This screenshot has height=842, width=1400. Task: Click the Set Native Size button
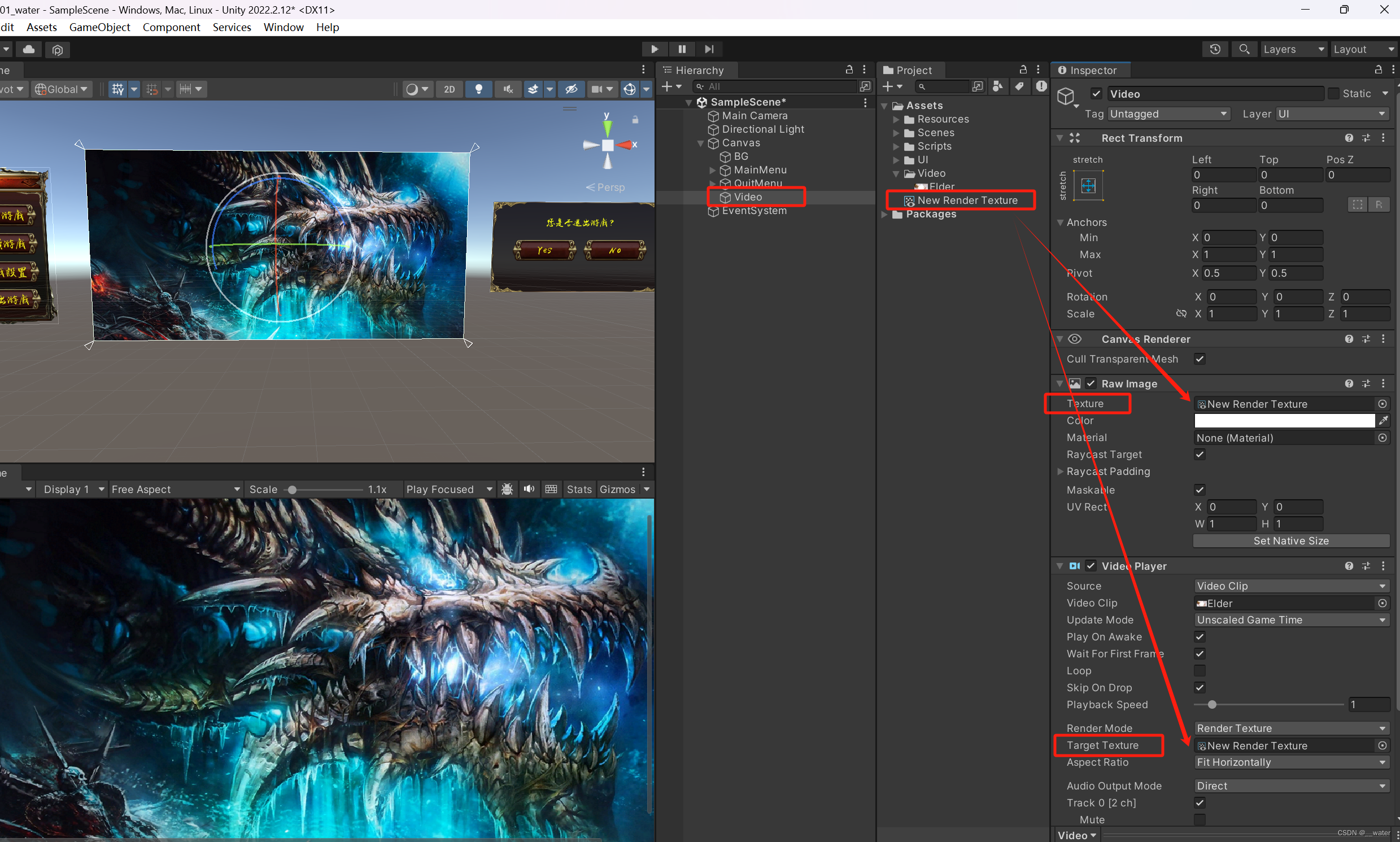1291,540
